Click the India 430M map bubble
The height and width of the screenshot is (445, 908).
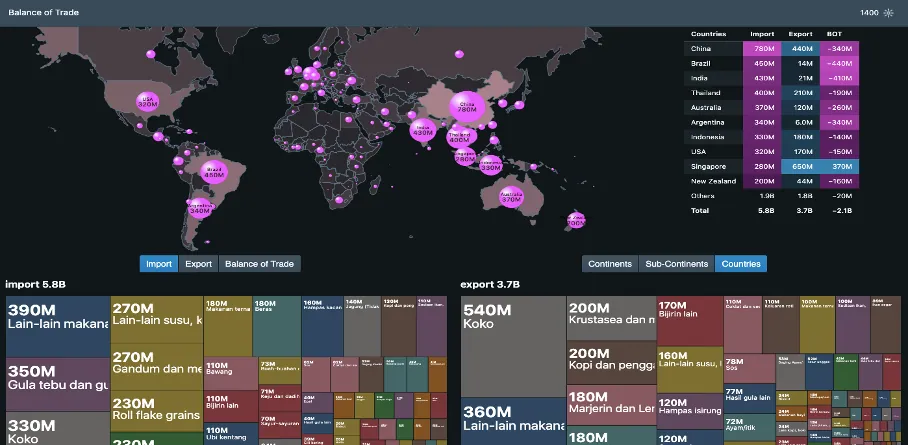[x=423, y=130]
